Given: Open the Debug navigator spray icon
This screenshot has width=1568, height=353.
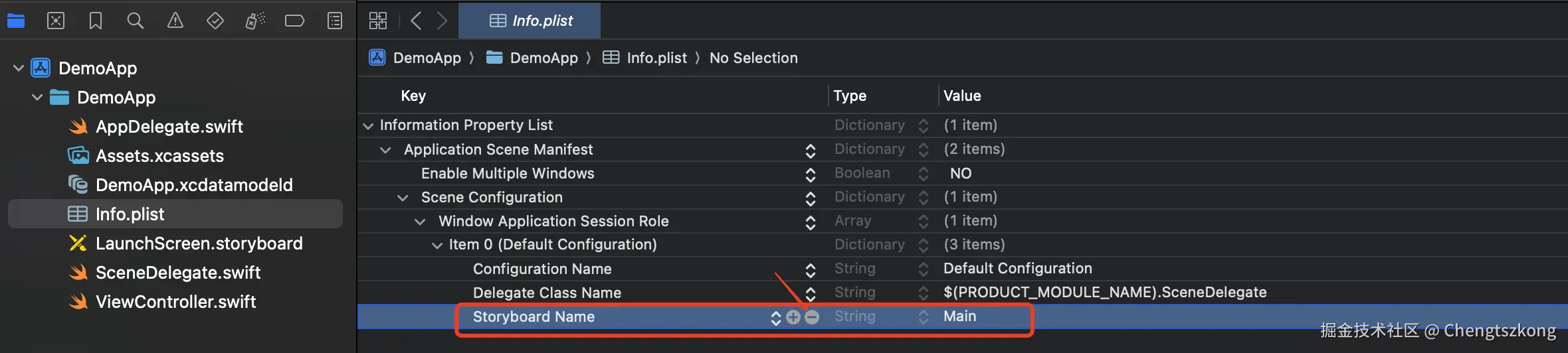Looking at the screenshot, I should coord(255,21).
